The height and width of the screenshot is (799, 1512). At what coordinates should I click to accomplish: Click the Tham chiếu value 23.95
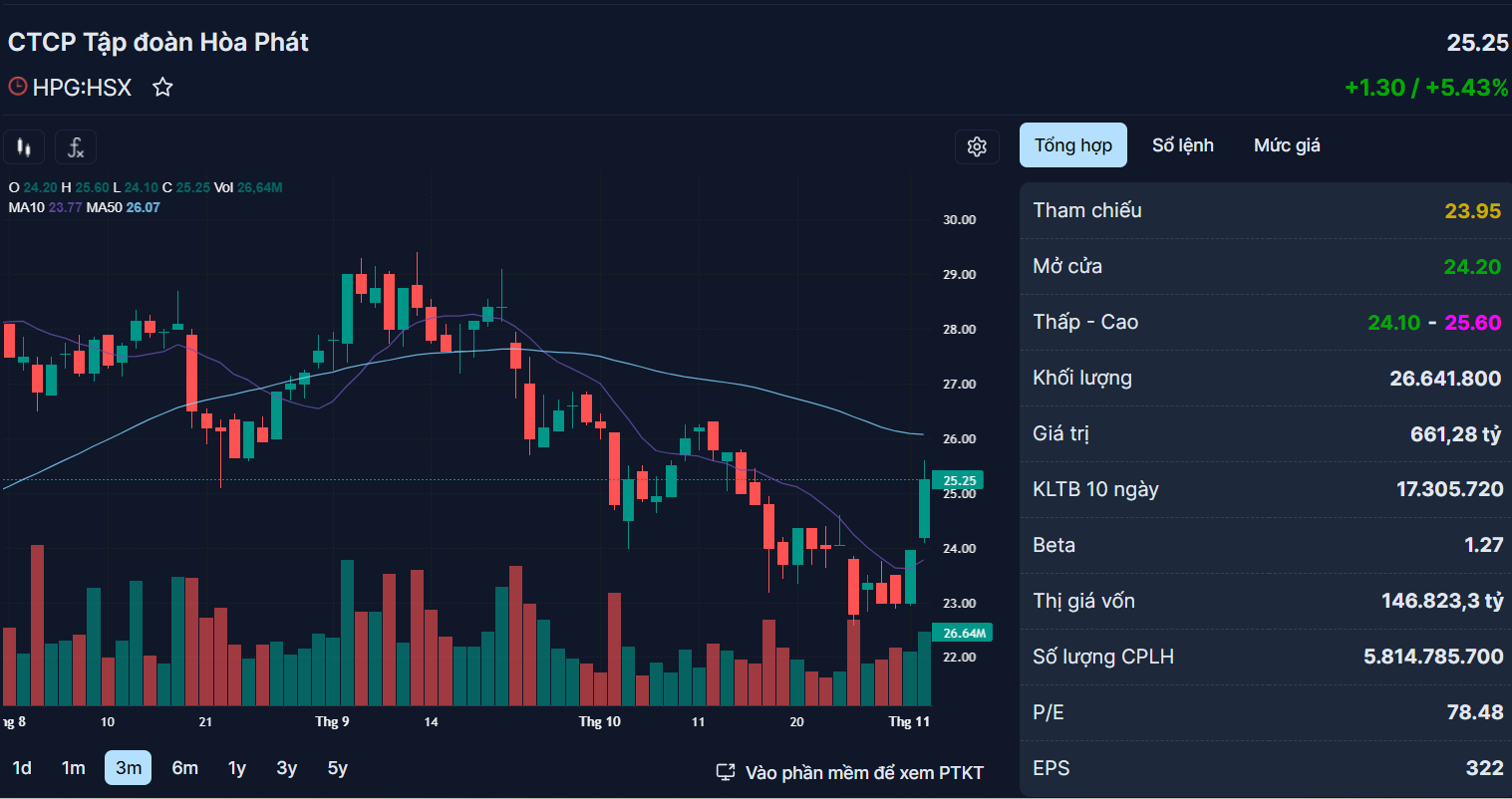coord(1472,211)
